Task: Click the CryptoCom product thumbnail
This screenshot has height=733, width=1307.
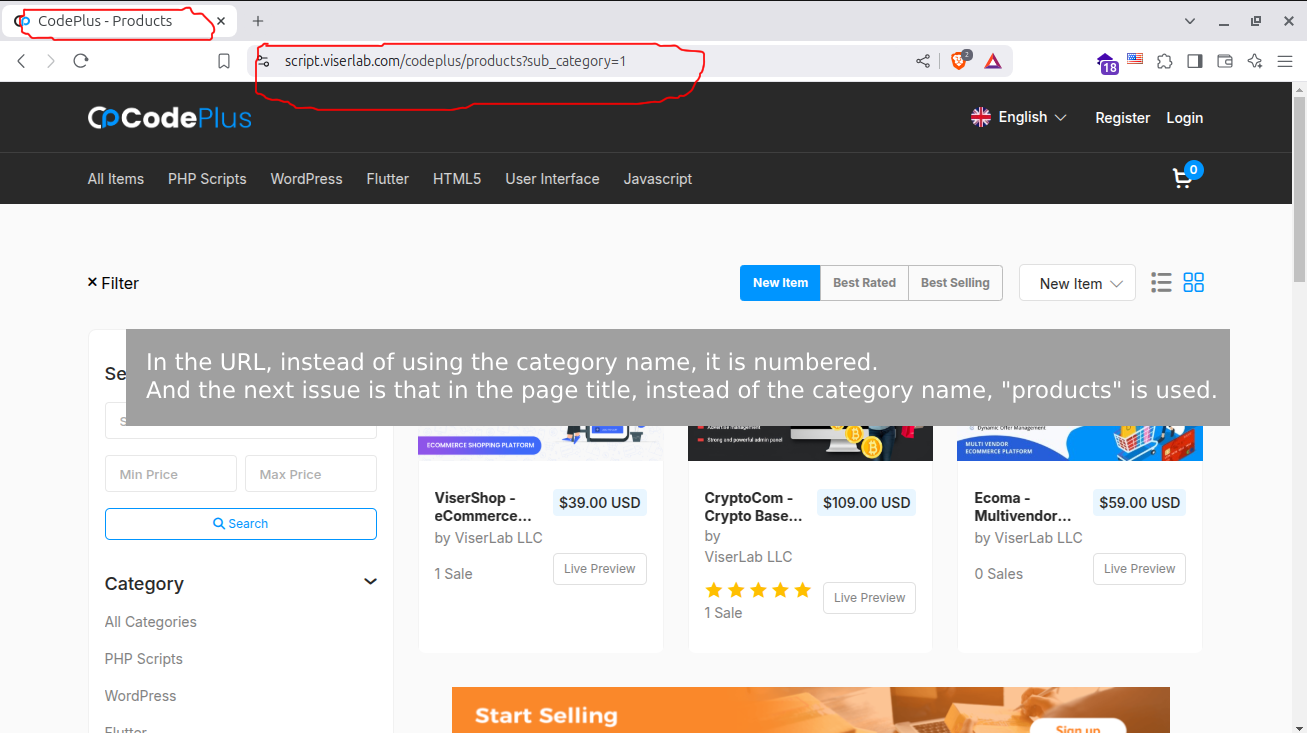Action: click(810, 443)
